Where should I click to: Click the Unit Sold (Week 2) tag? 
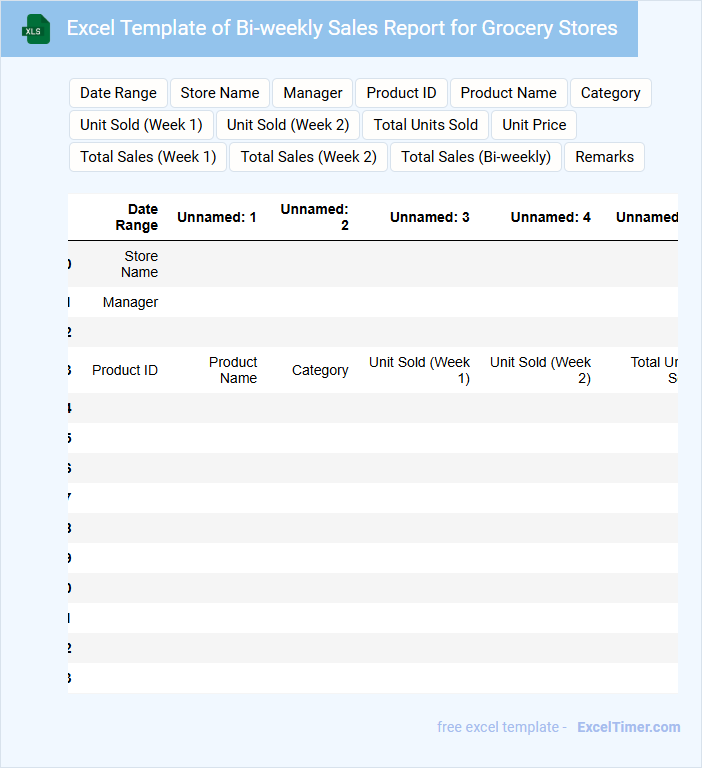click(x=288, y=125)
